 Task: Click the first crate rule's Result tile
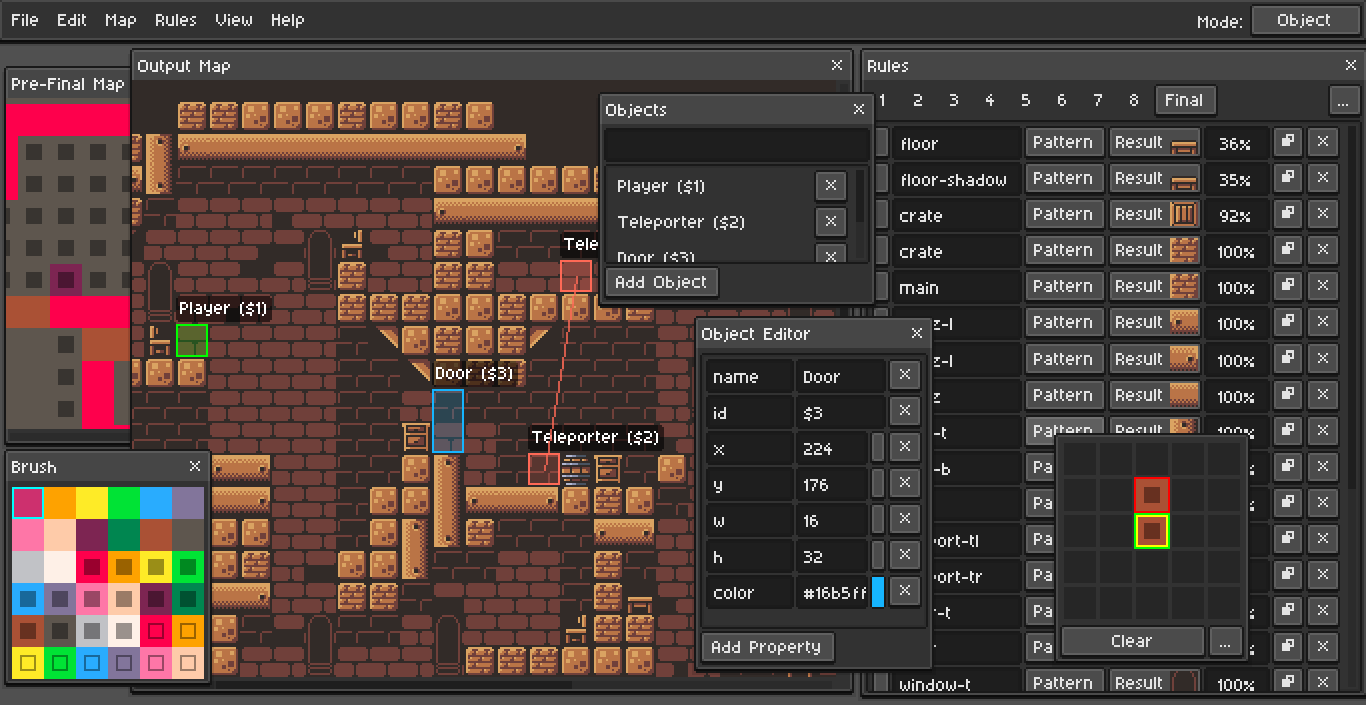tap(1155, 214)
